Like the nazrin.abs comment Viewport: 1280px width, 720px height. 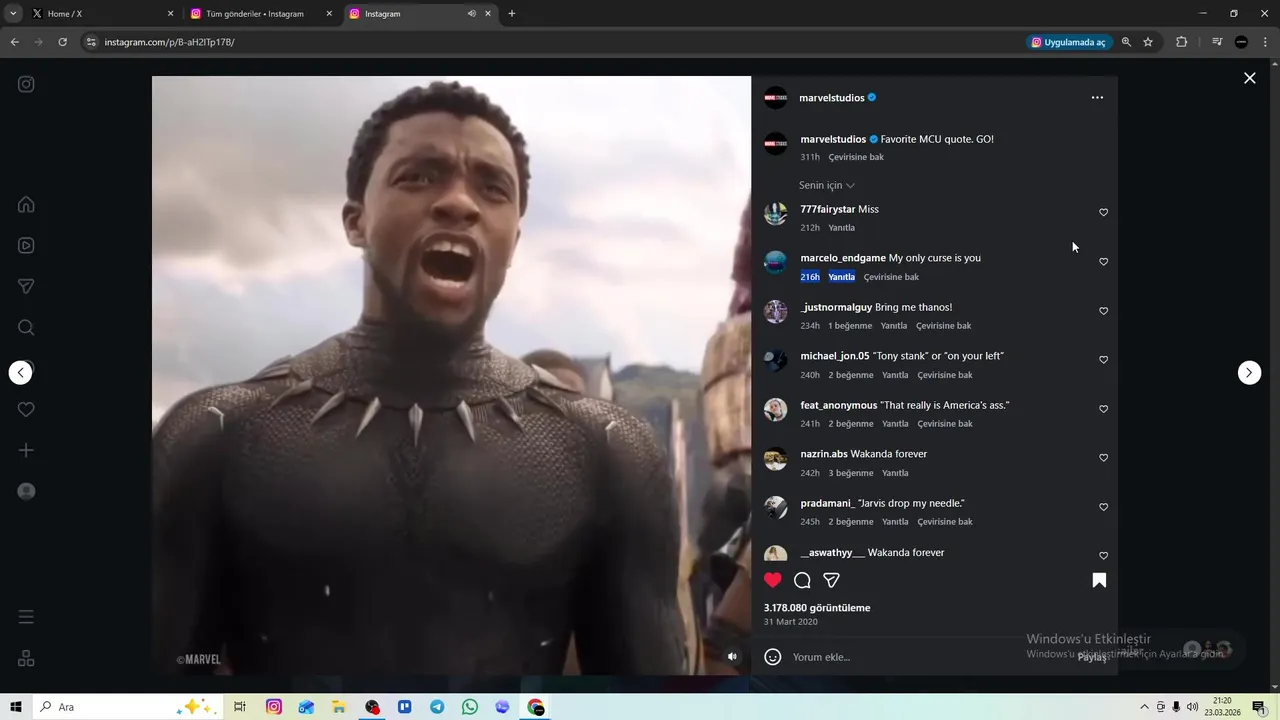click(1104, 457)
